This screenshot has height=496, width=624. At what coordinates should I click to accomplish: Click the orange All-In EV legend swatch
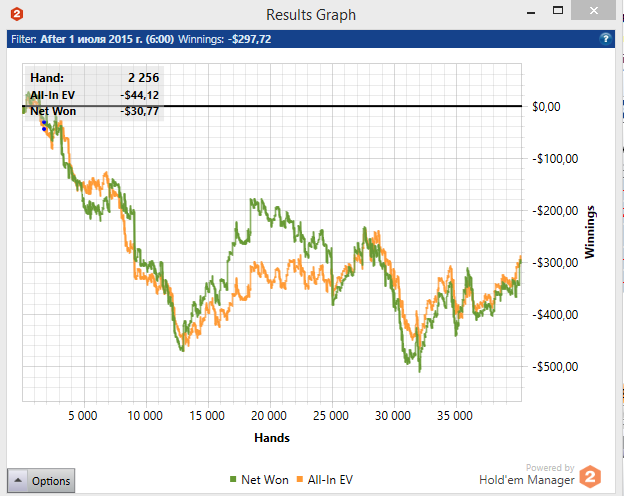pos(300,479)
